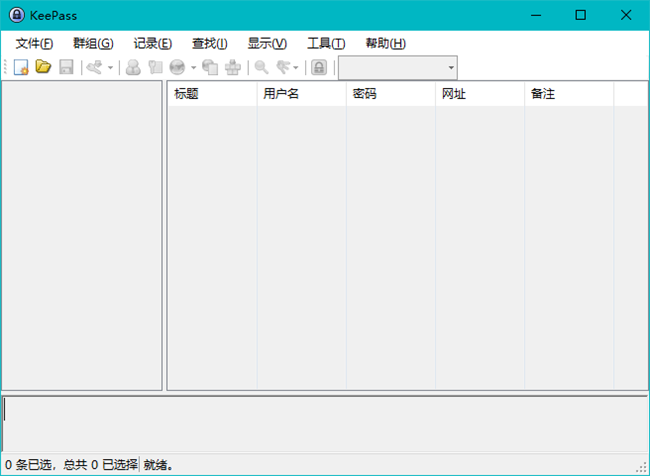The image size is (650, 476).
Task: Expand the Open URL dropdown arrow
Action: point(194,67)
